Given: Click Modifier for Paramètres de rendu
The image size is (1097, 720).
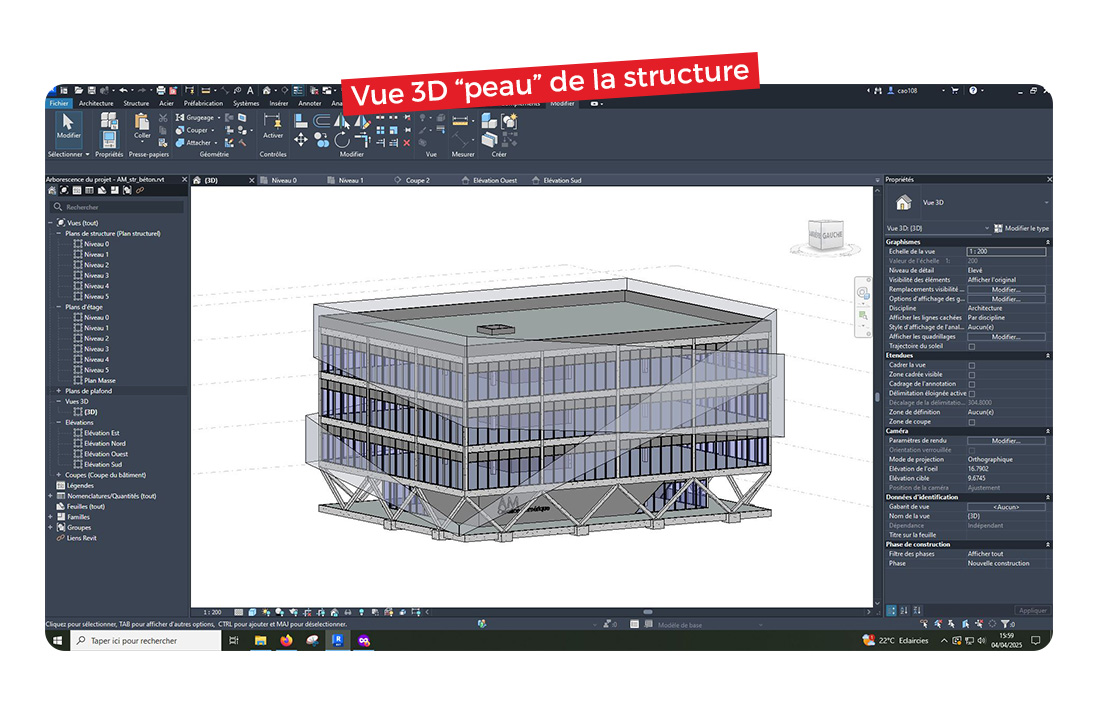Looking at the screenshot, I should [1006, 441].
